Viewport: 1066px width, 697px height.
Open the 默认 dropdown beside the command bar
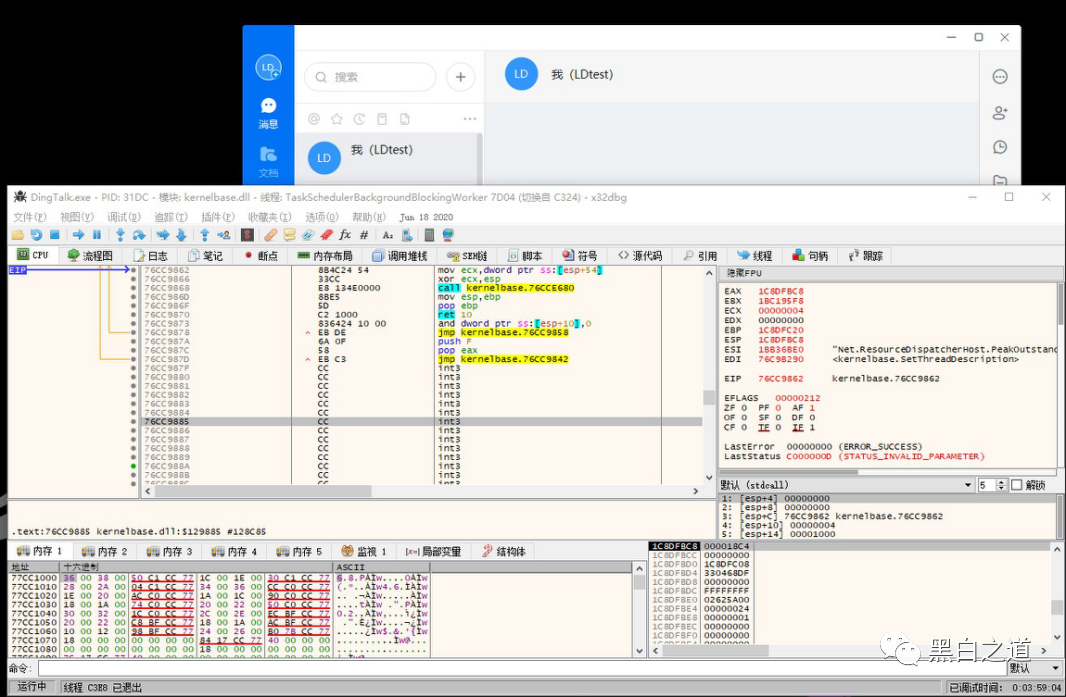coord(1034,668)
